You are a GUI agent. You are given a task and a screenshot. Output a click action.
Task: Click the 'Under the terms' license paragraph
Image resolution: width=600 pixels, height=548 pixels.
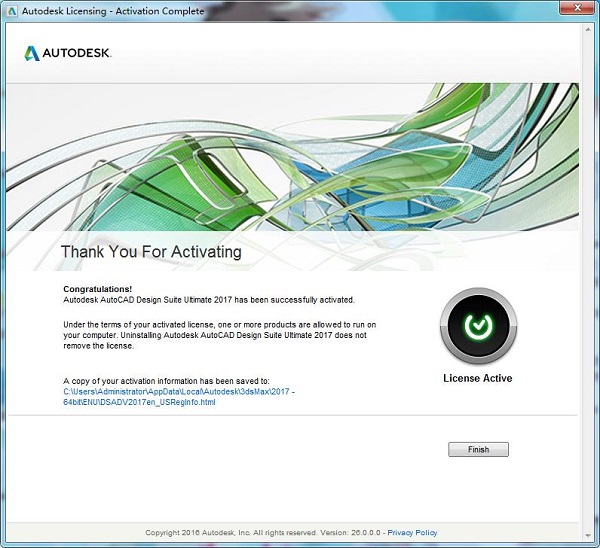click(218, 335)
